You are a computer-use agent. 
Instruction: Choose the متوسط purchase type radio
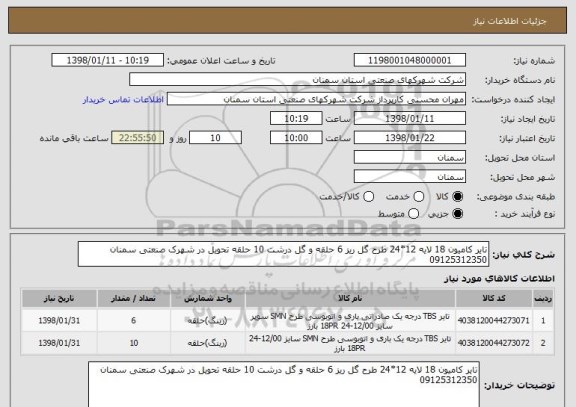coord(413,214)
